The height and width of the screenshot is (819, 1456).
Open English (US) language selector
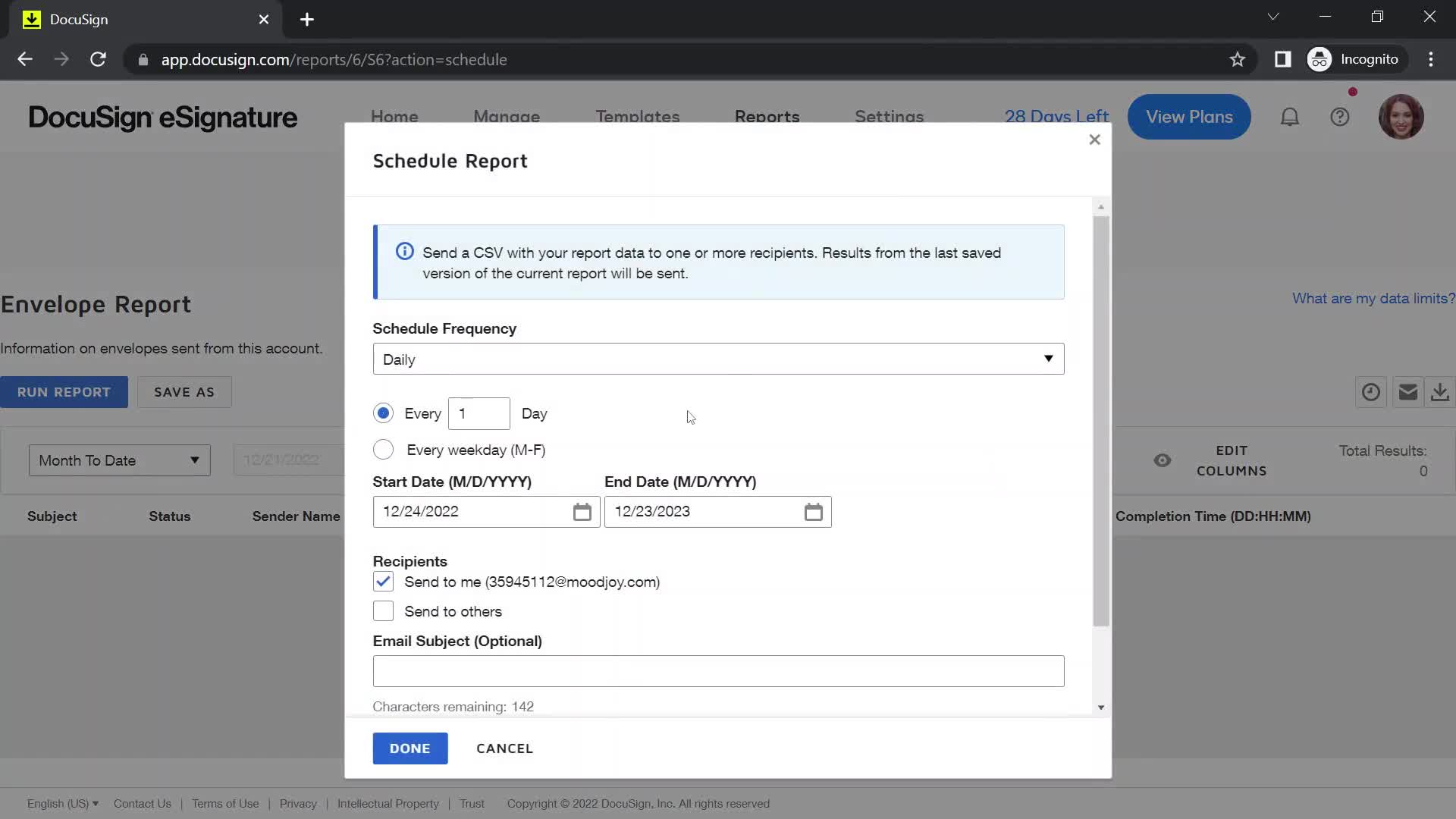[x=63, y=804]
